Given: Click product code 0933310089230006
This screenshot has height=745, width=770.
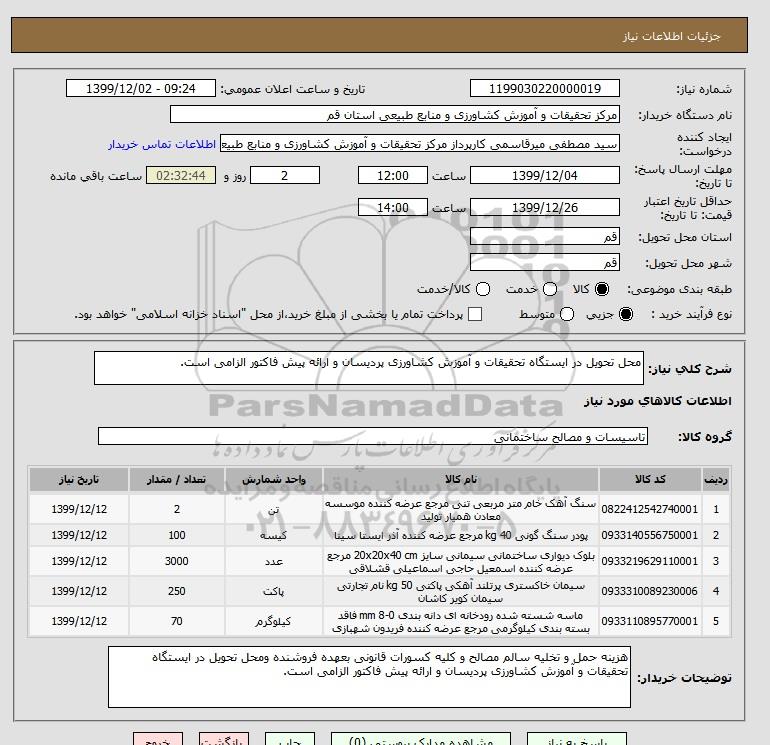Looking at the screenshot, I should tap(650, 591).
